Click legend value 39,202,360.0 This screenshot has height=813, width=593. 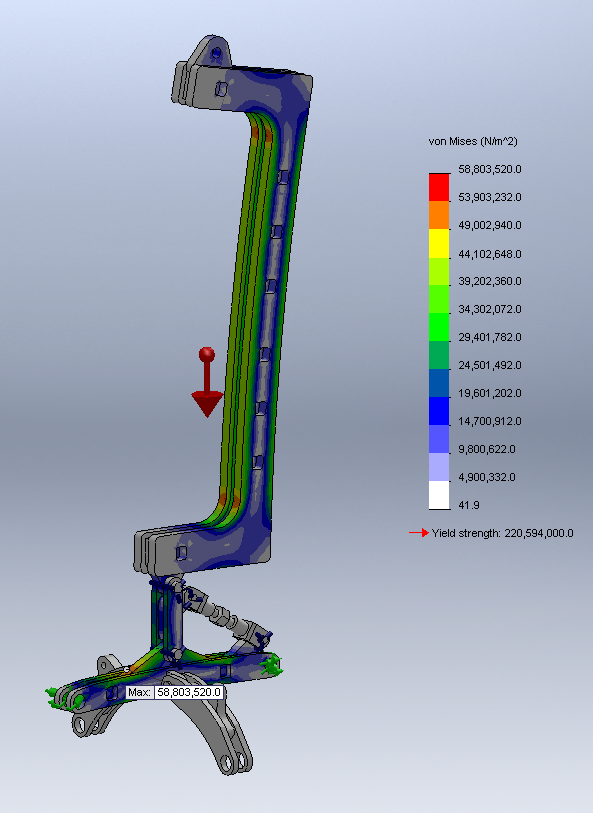pyautogui.click(x=490, y=281)
